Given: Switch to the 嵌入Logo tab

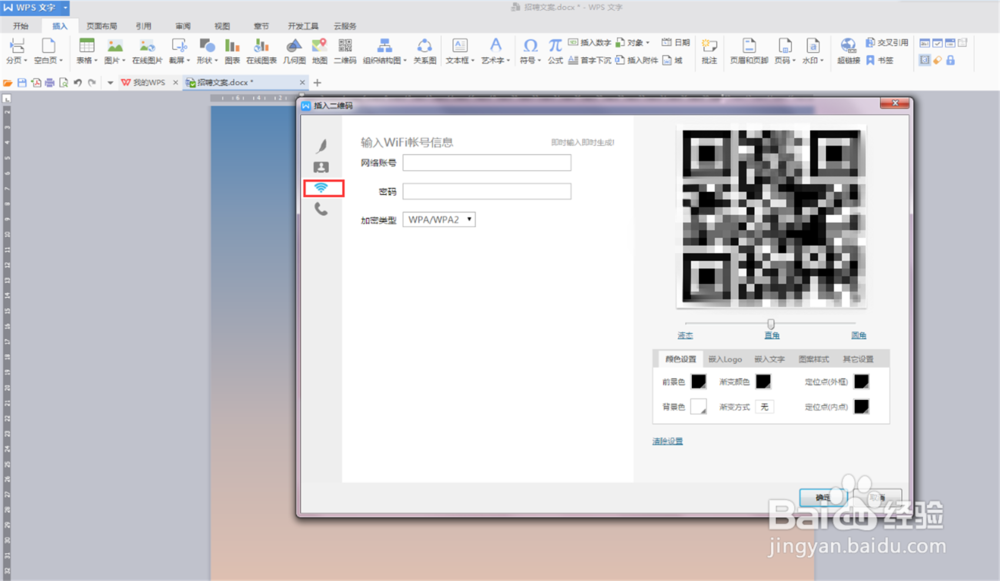Looking at the screenshot, I should (725, 359).
